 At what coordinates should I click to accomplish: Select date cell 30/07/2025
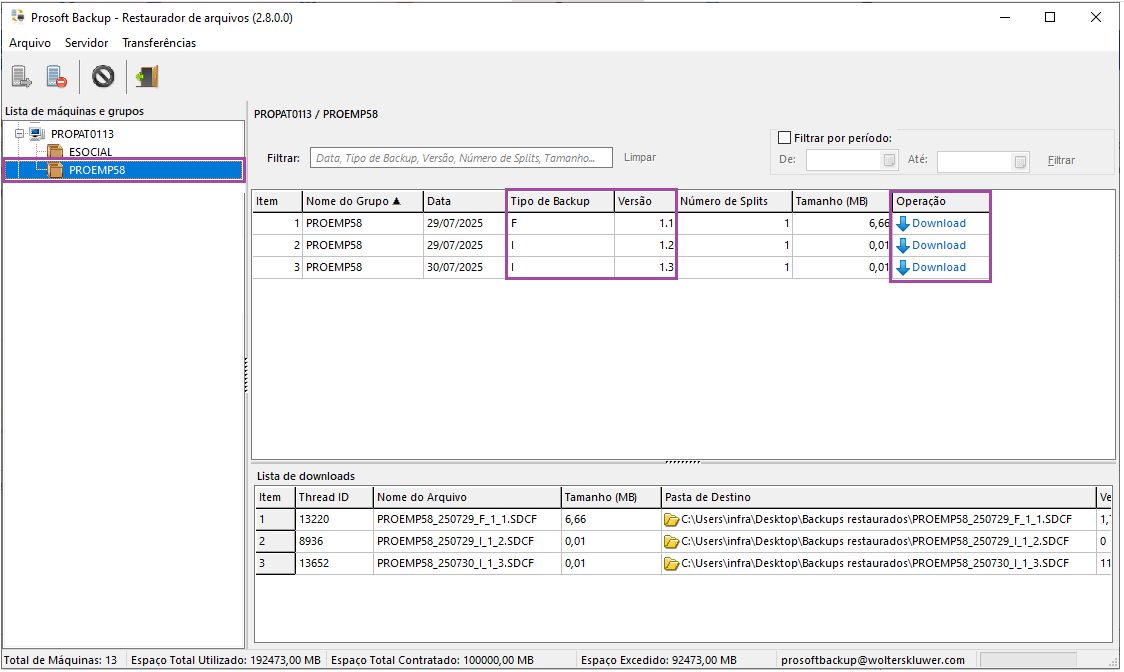tap(465, 268)
